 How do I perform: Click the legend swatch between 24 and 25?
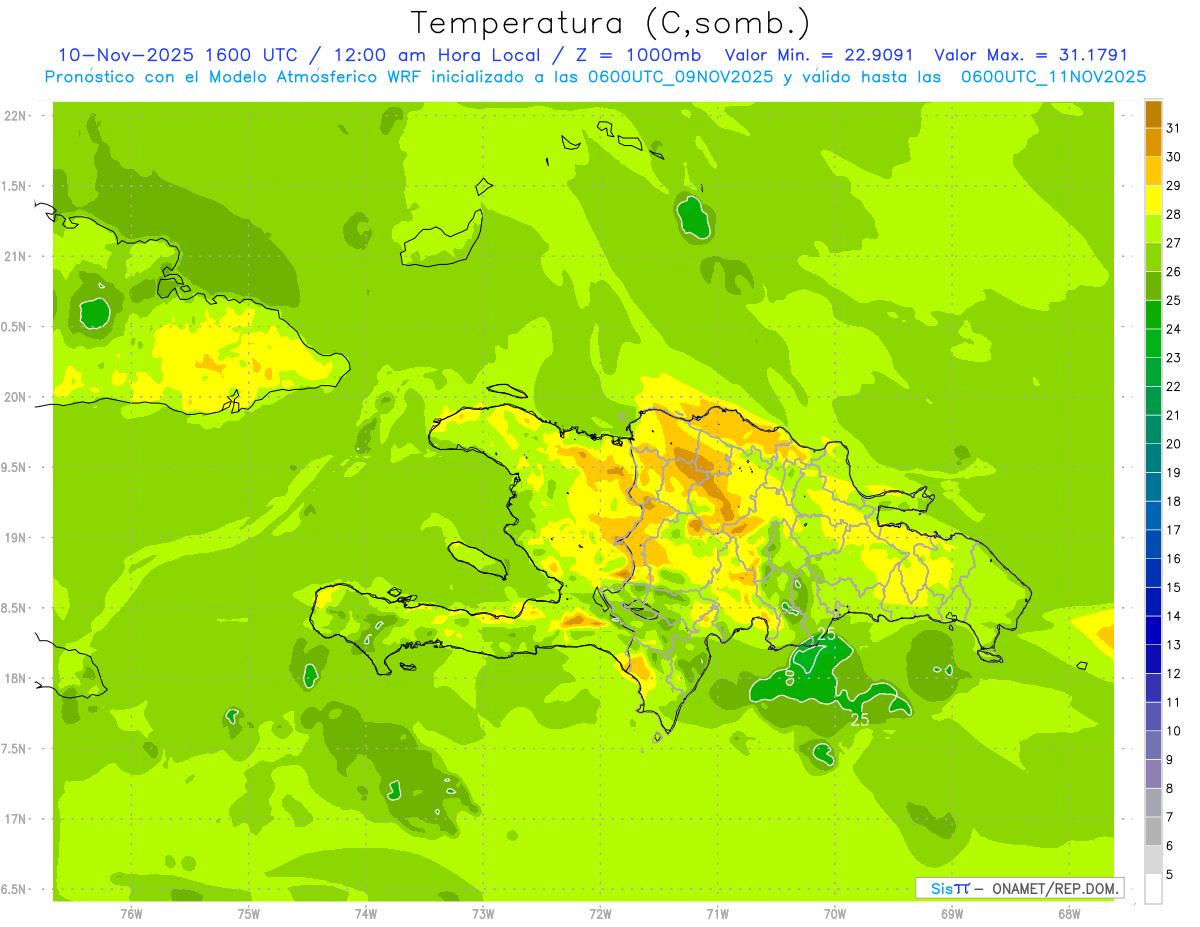click(x=1153, y=314)
